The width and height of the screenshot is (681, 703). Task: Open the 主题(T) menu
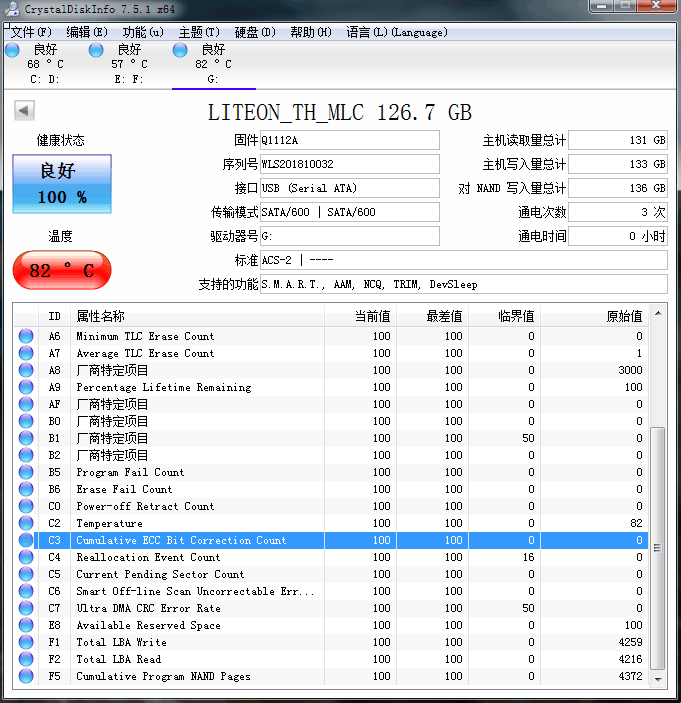[199, 32]
